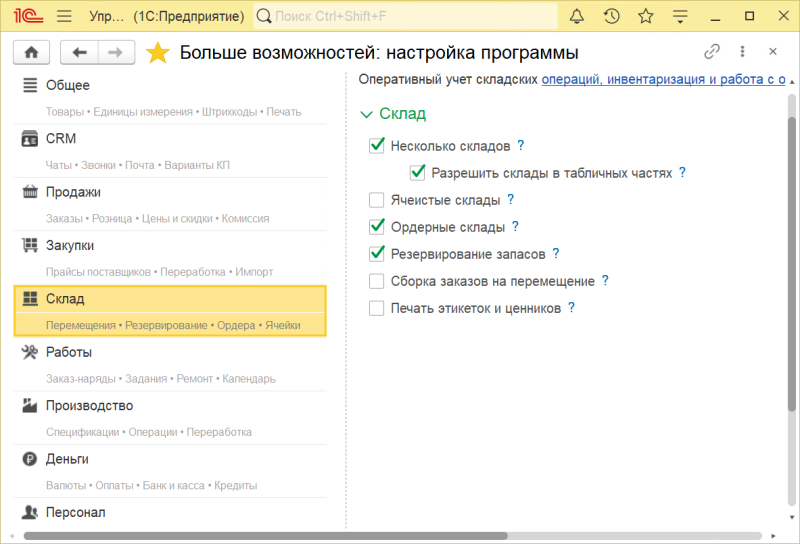Toggle the yellow favorite star for this page

point(158,53)
